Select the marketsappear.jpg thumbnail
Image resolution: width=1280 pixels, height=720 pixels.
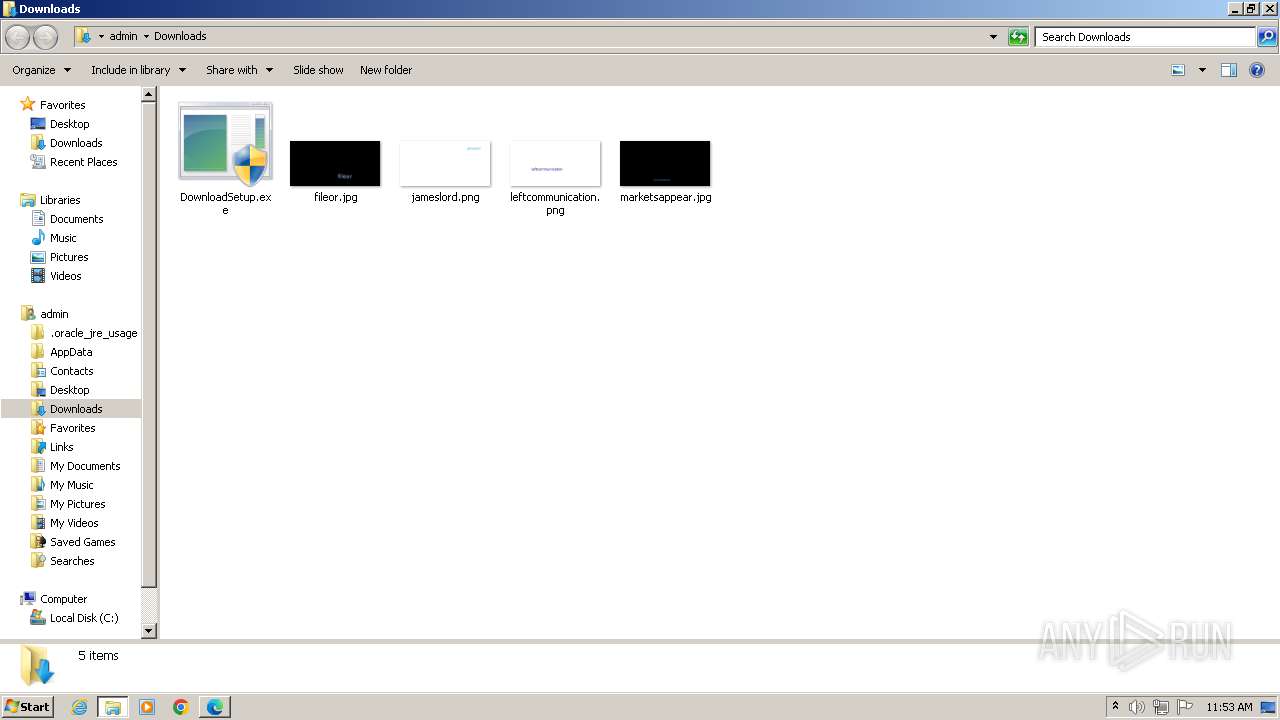tap(665, 163)
